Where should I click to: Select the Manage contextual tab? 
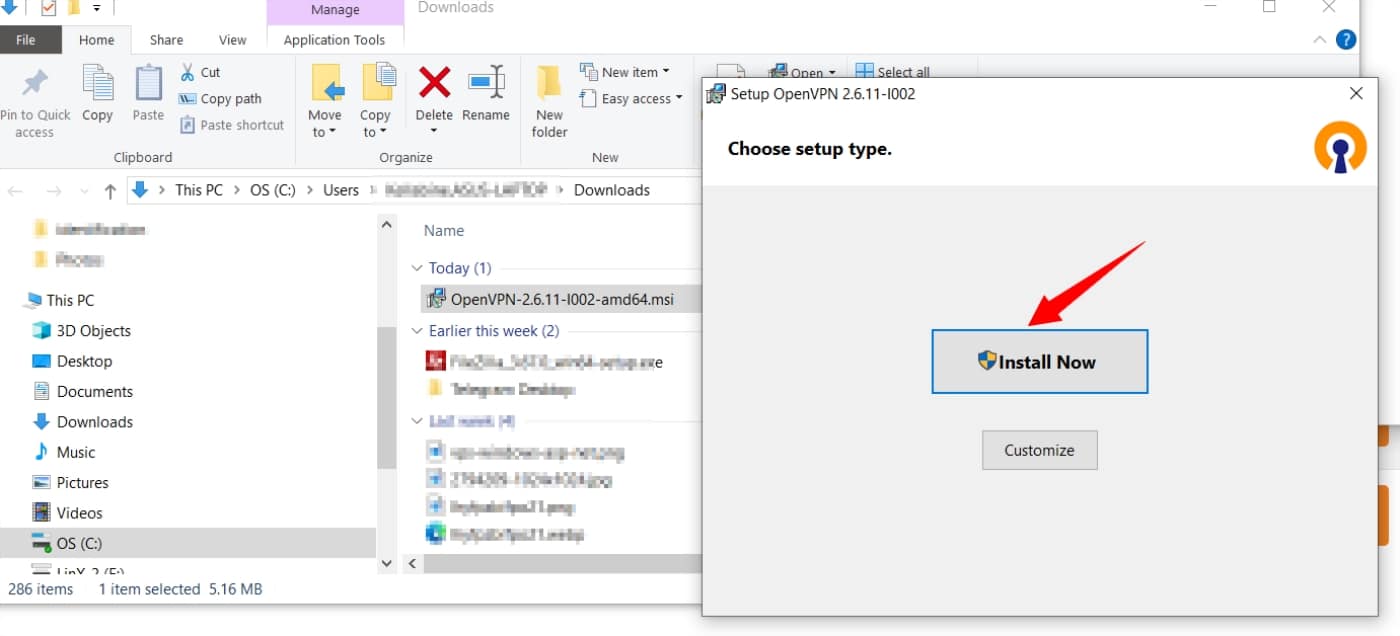tap(335, 10)
